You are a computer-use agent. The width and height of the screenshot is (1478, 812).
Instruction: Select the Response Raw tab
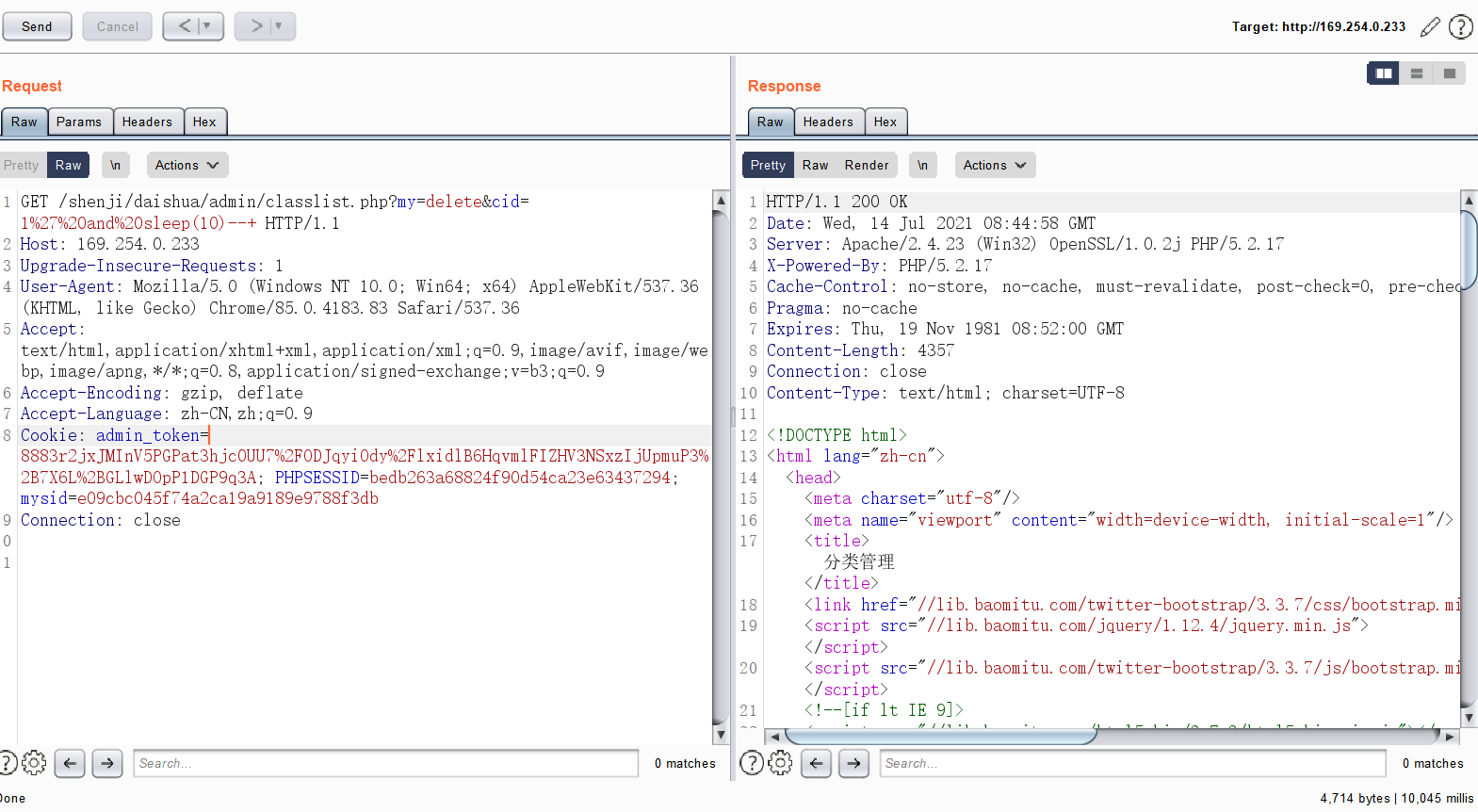coord(771,122)
